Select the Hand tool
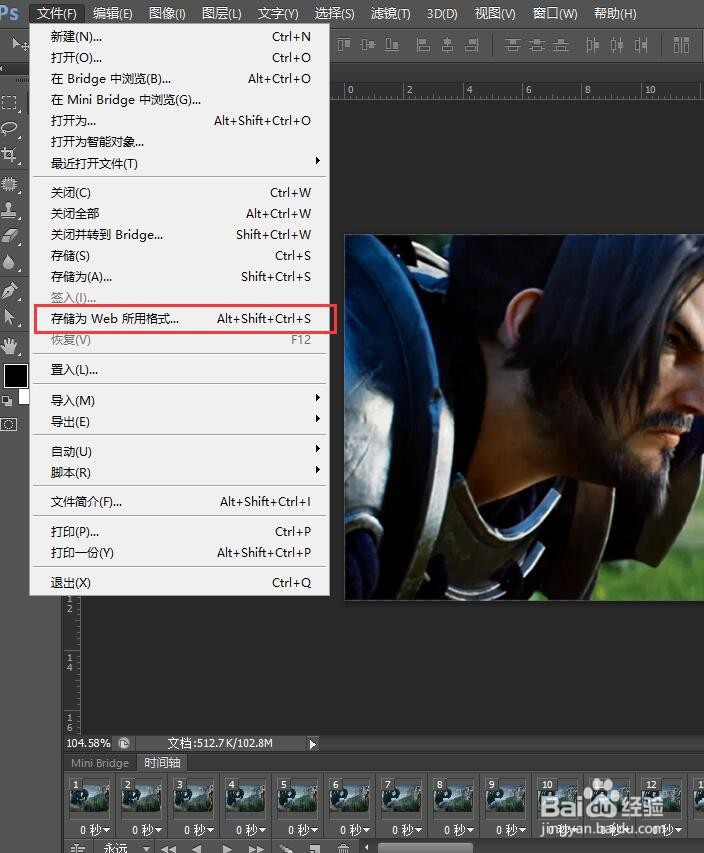The image size is (704, 853). pyautogui.click(x=9, y=345)
